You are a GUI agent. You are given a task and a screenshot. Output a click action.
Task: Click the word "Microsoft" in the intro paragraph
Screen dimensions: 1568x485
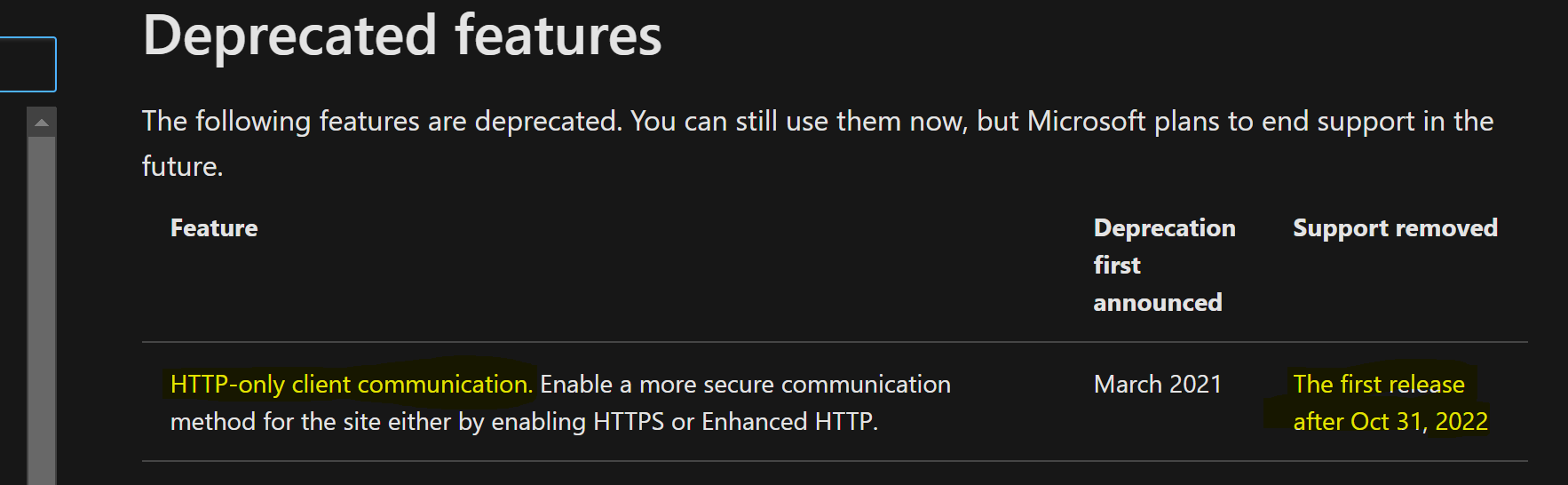[x=1086, y=121]
